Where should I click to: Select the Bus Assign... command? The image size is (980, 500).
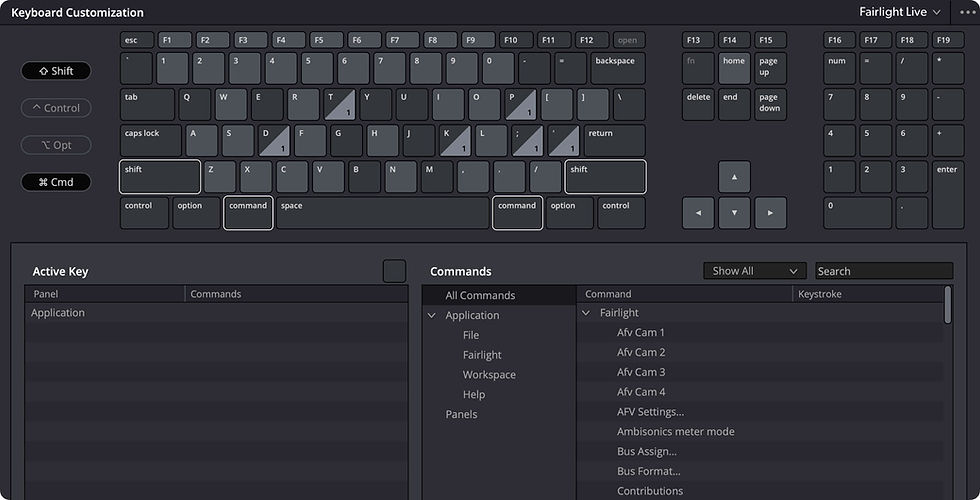pyautogui.click(x=647, y=451)
